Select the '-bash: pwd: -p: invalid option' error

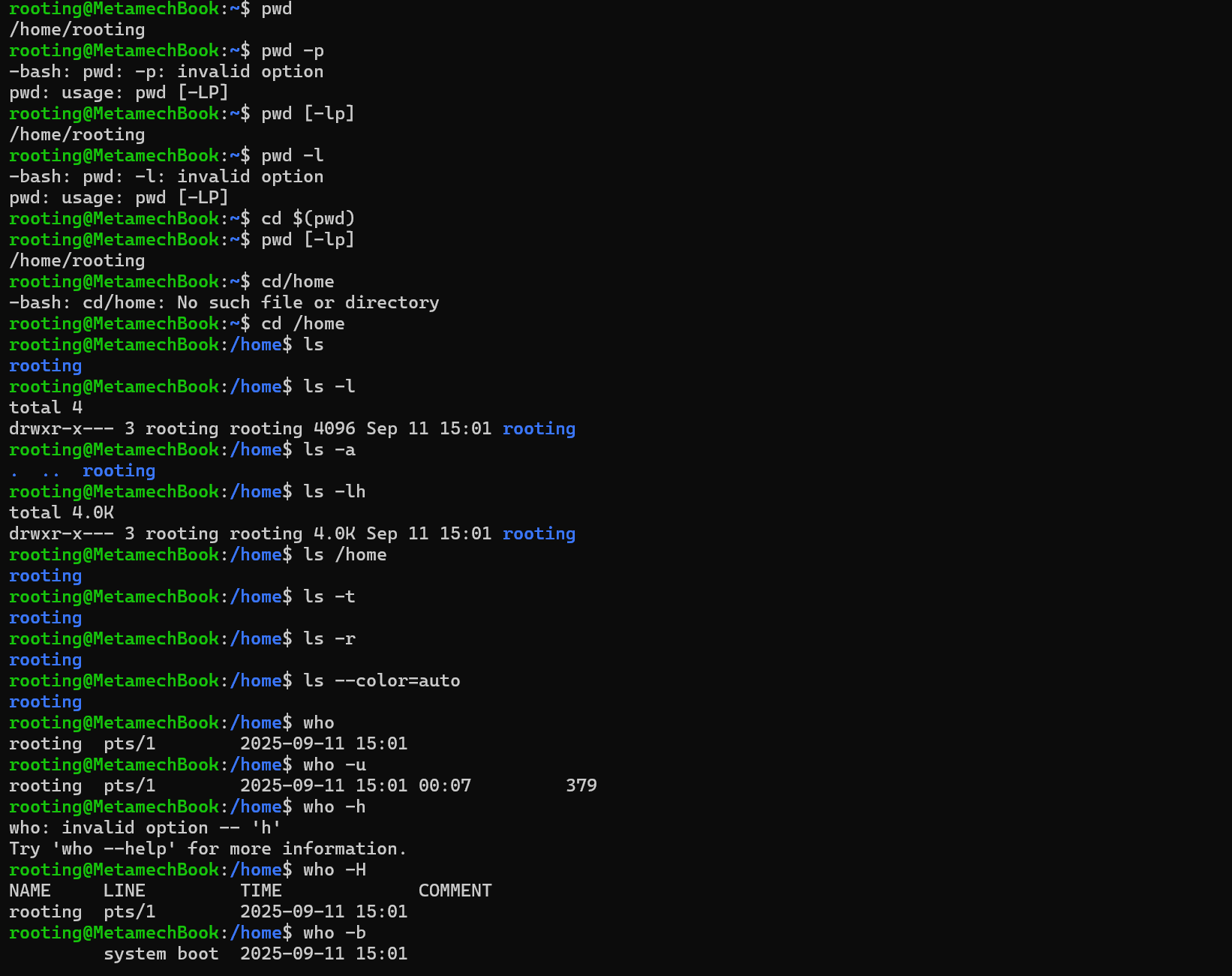point(167,71)
